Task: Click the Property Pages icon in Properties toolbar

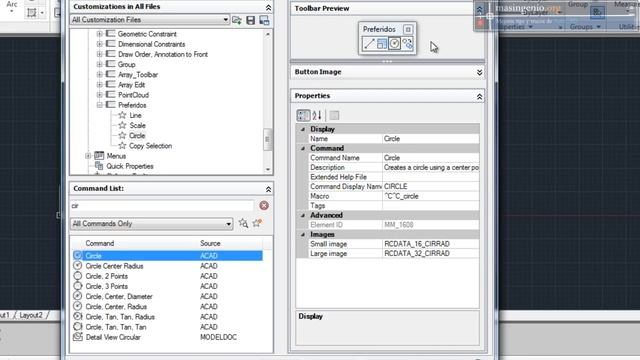Action: click(x=334, y=116)
